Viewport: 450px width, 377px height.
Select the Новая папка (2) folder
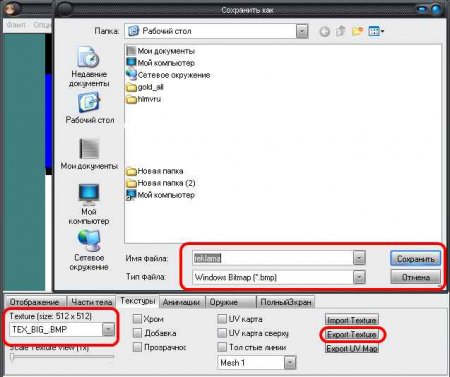click(x=161, y=183)
